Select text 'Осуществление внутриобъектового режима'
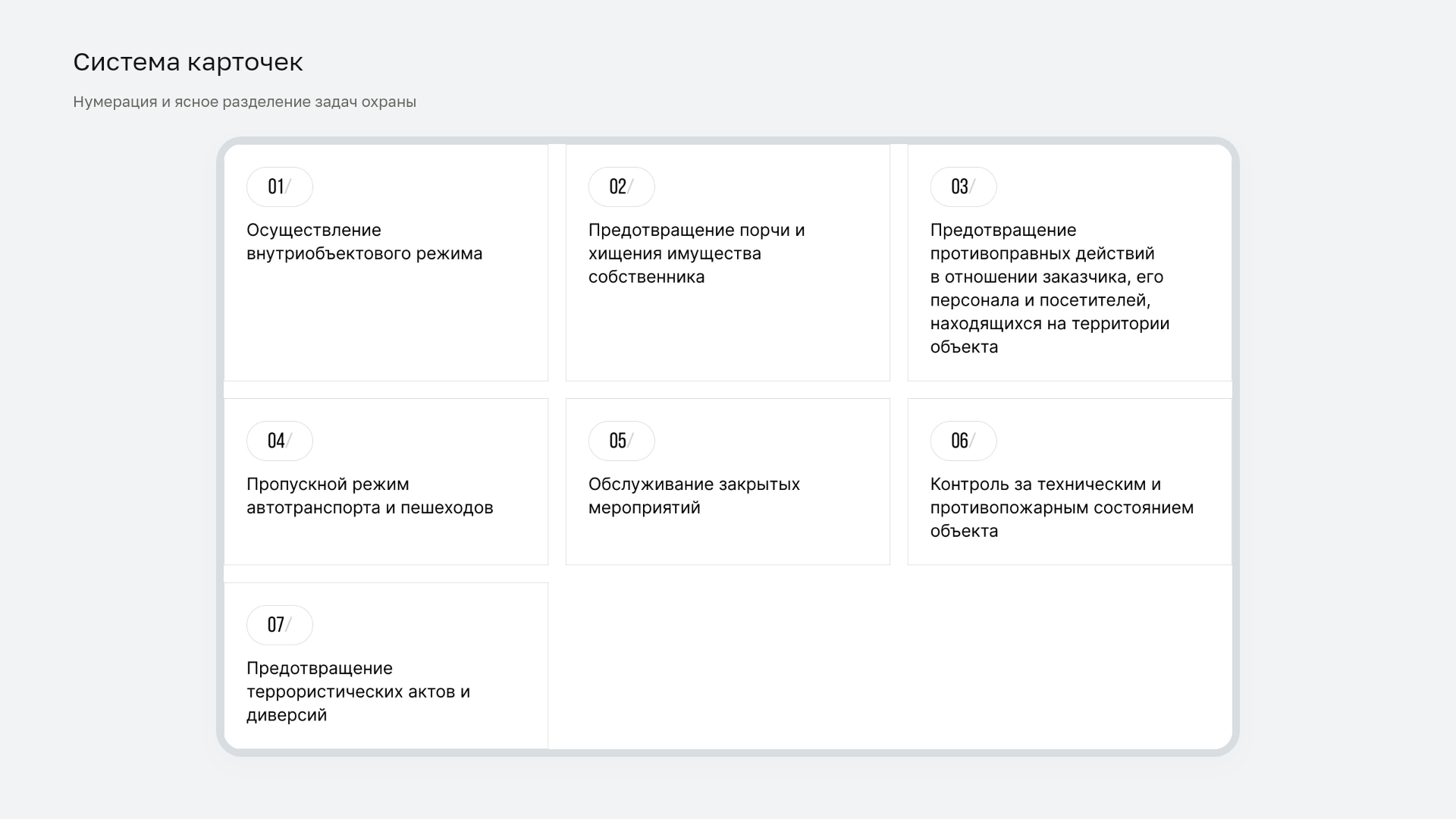 [x=364, y=242]
